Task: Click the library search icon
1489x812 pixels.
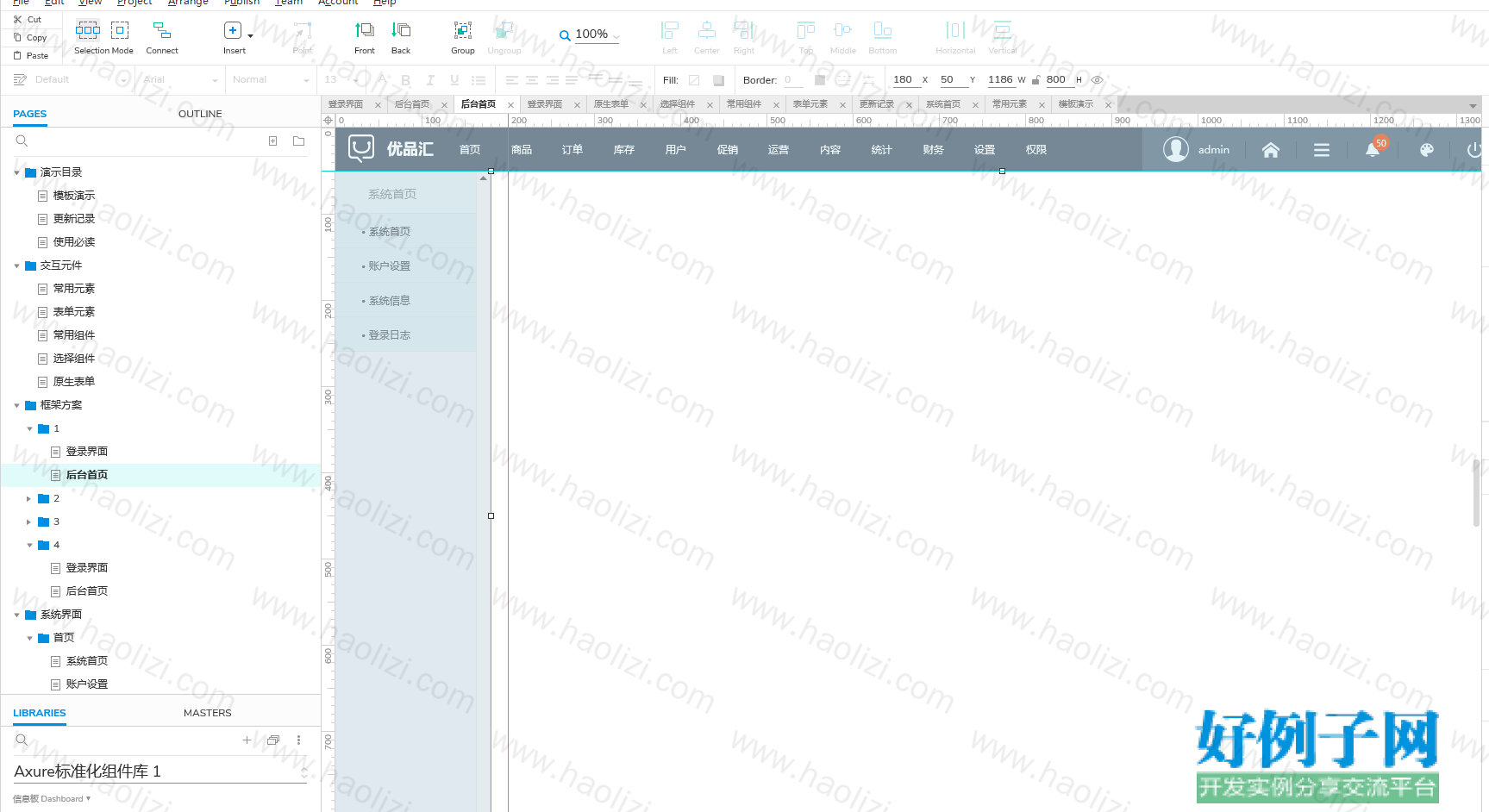Action: click(x=22, y=740)
